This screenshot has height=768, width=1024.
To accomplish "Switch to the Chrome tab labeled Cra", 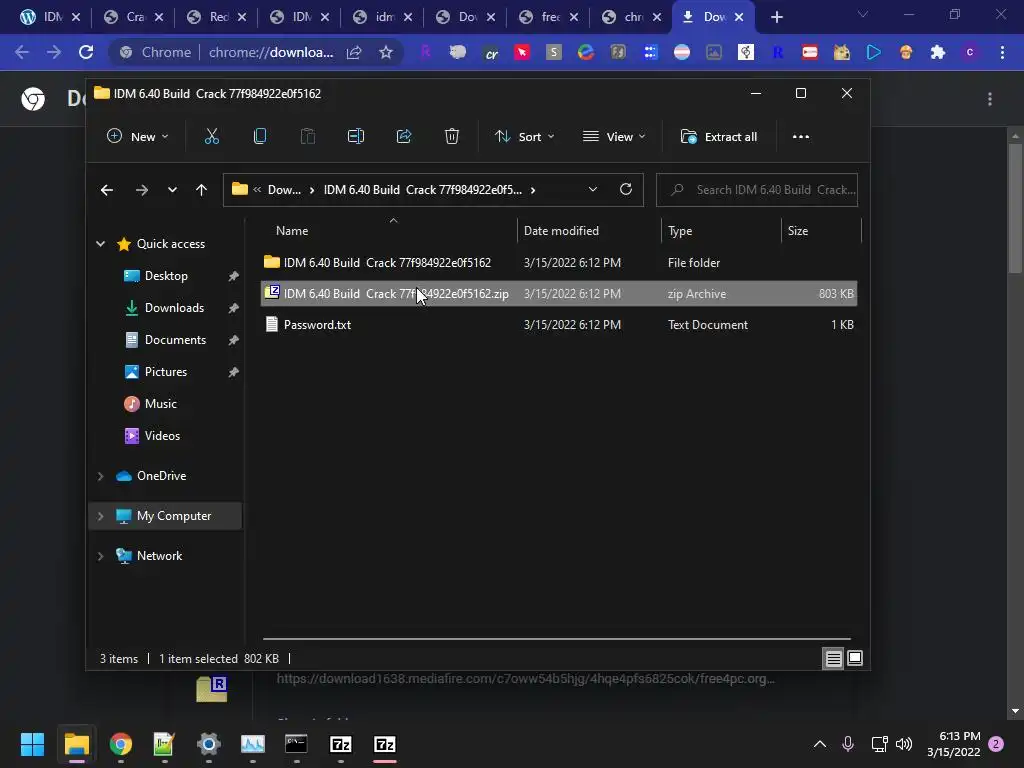I will 134,17.
